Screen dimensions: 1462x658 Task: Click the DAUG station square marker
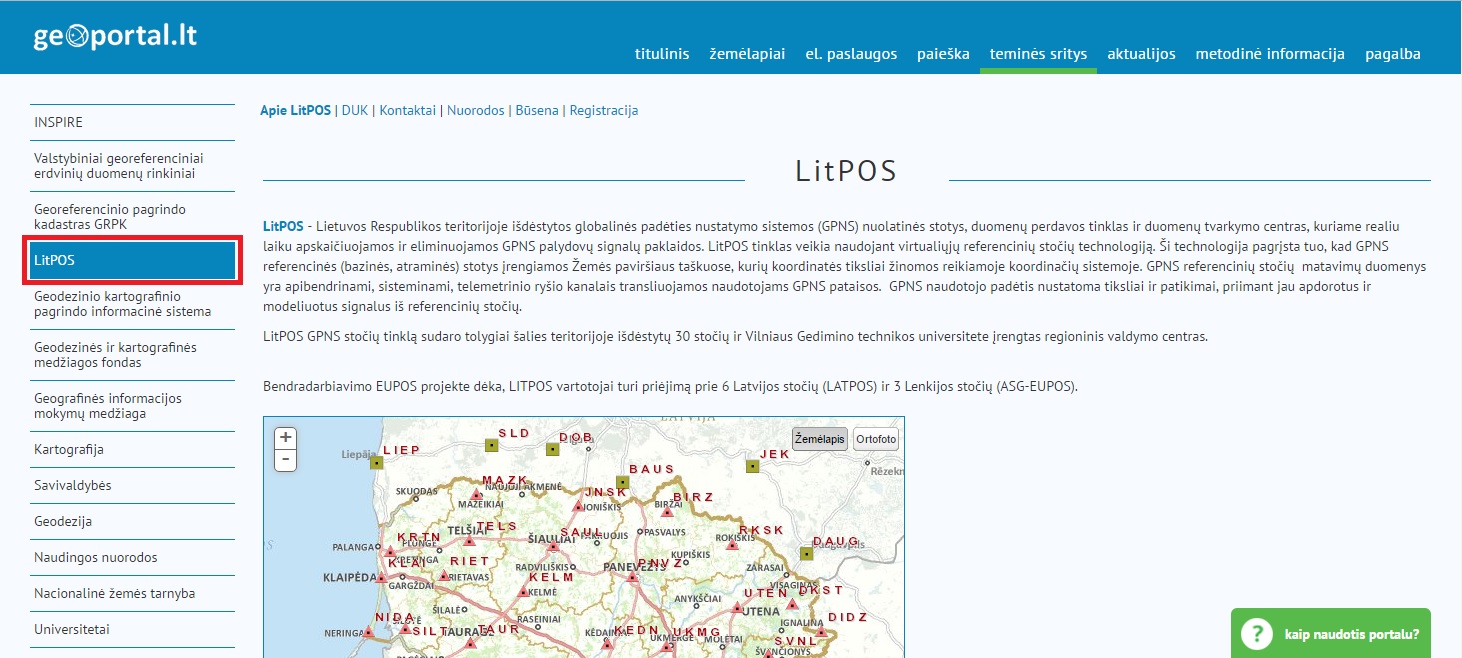point(806,553)
